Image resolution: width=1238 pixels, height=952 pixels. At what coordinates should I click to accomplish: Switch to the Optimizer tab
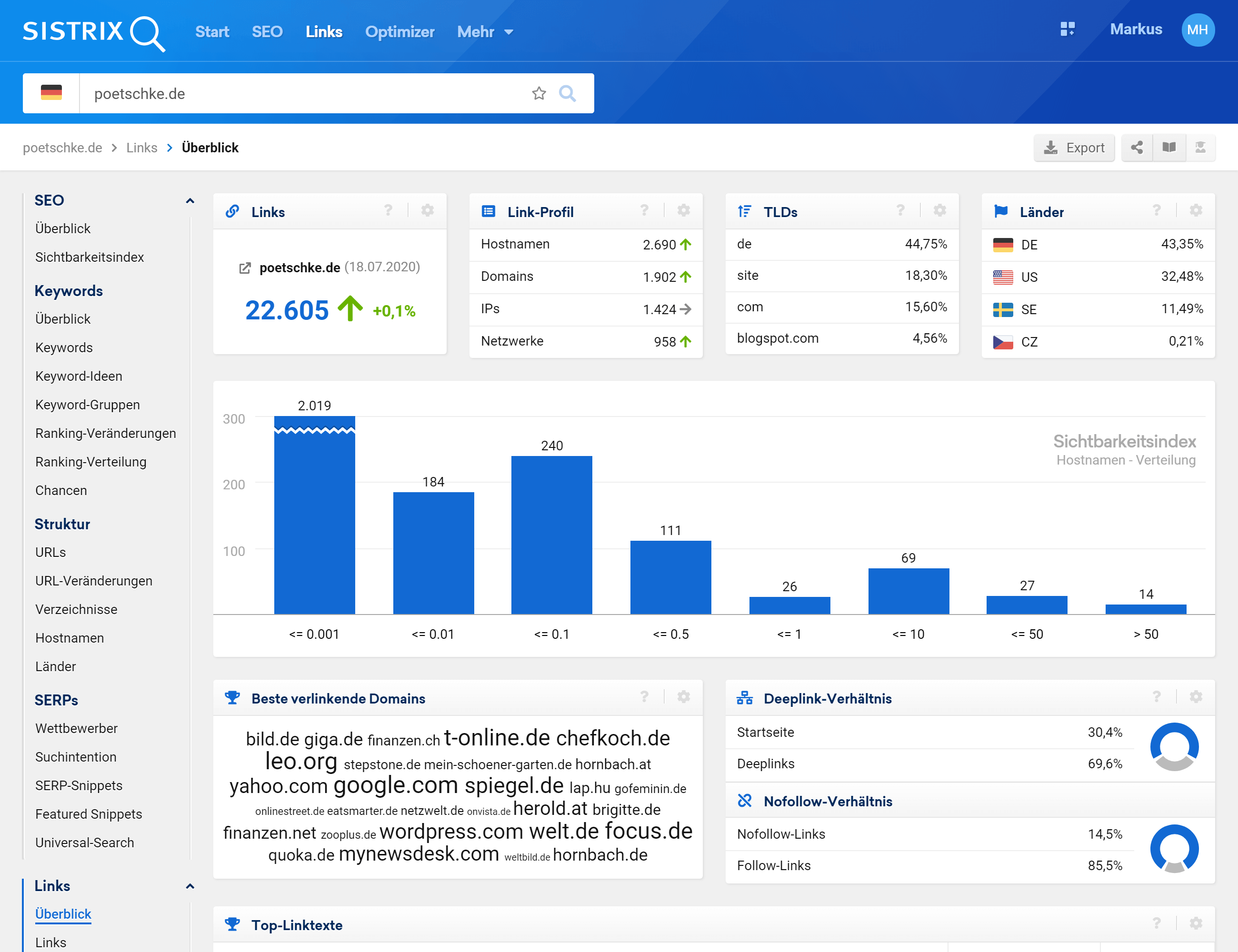click(x=399, y=32)
